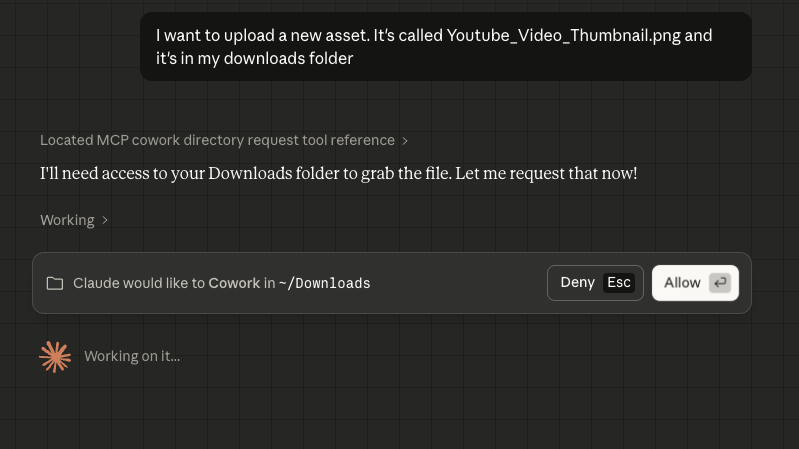Click the 'Working on it...' status text
Image resolution: width=799 pixels, height=449 pixels.
(132, 356)
